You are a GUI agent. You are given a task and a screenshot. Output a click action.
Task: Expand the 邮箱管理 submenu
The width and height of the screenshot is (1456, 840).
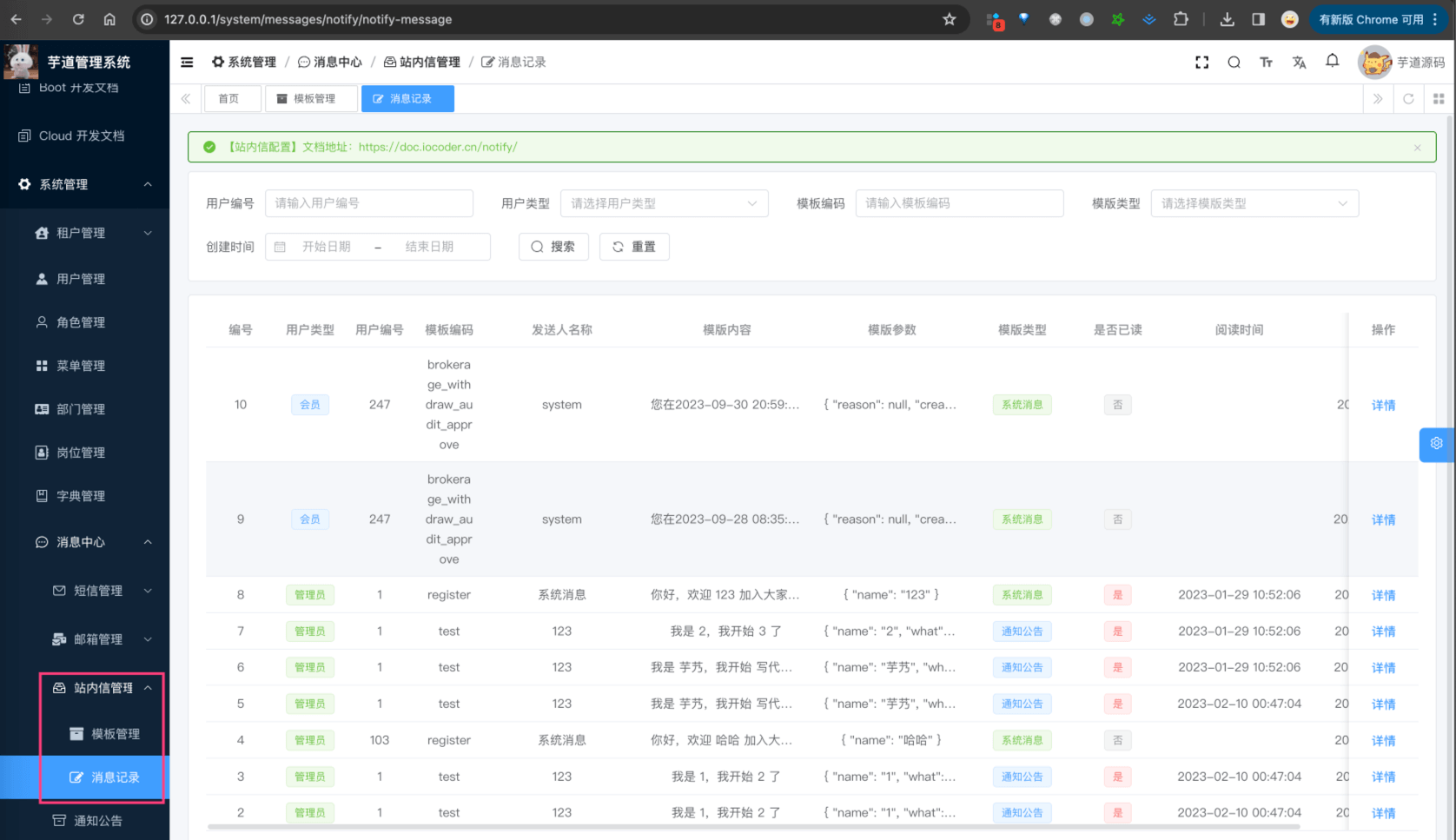(x=95, y=638)
